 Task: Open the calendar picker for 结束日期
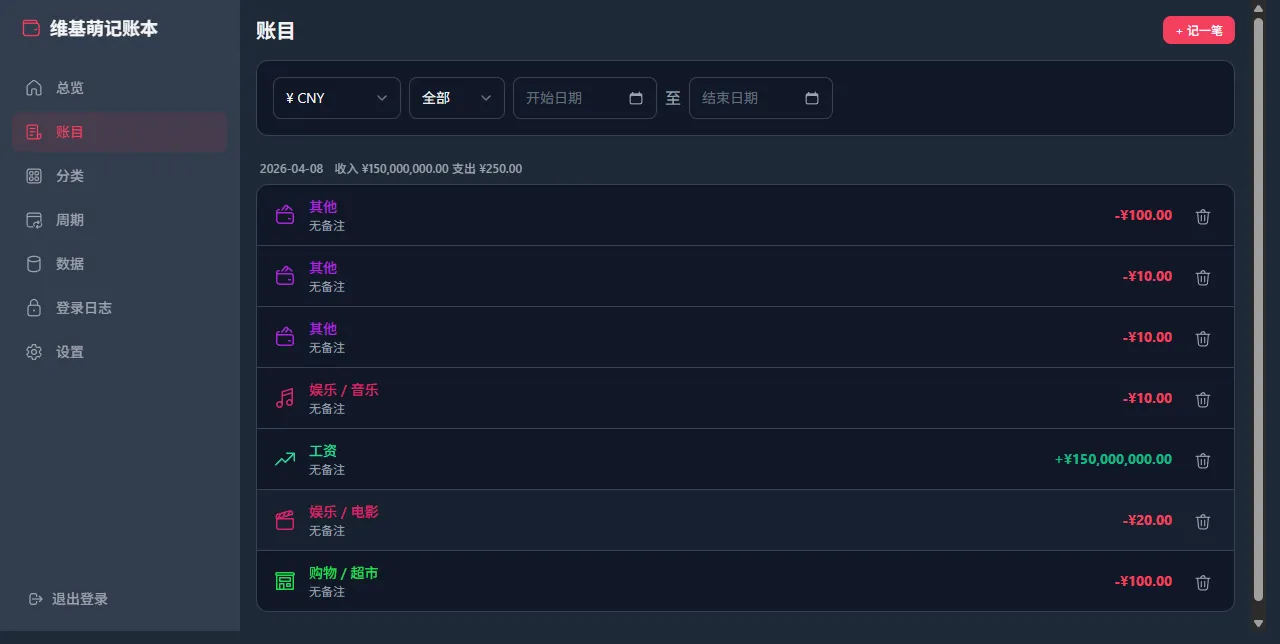(x=812, y=98)
